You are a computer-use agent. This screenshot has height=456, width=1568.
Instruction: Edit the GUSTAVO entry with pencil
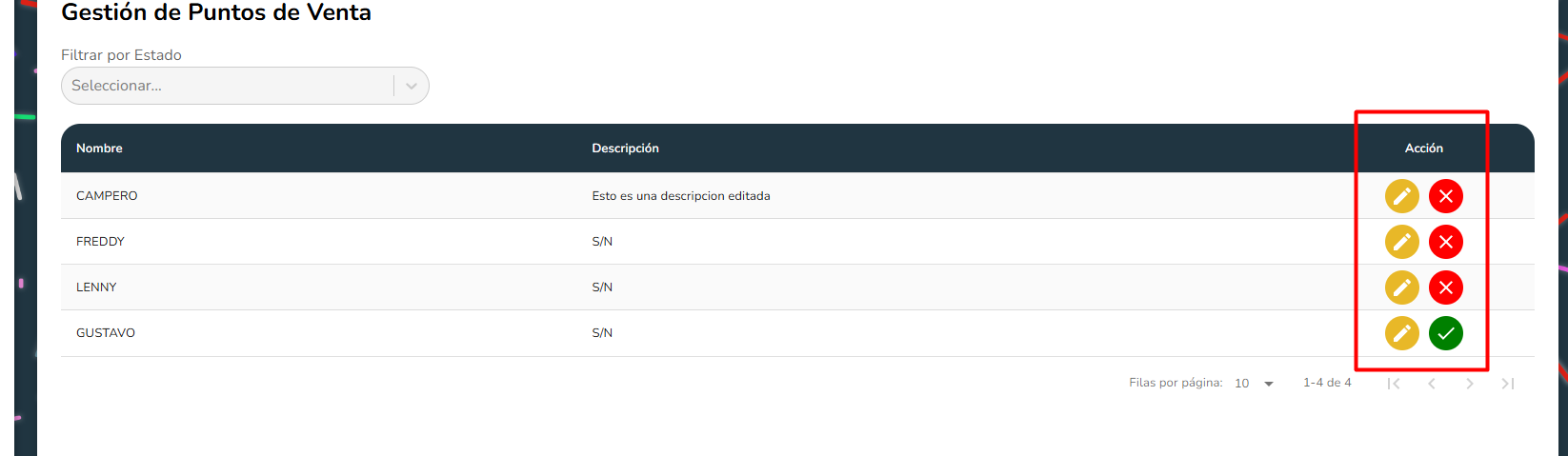point(1401,333)
